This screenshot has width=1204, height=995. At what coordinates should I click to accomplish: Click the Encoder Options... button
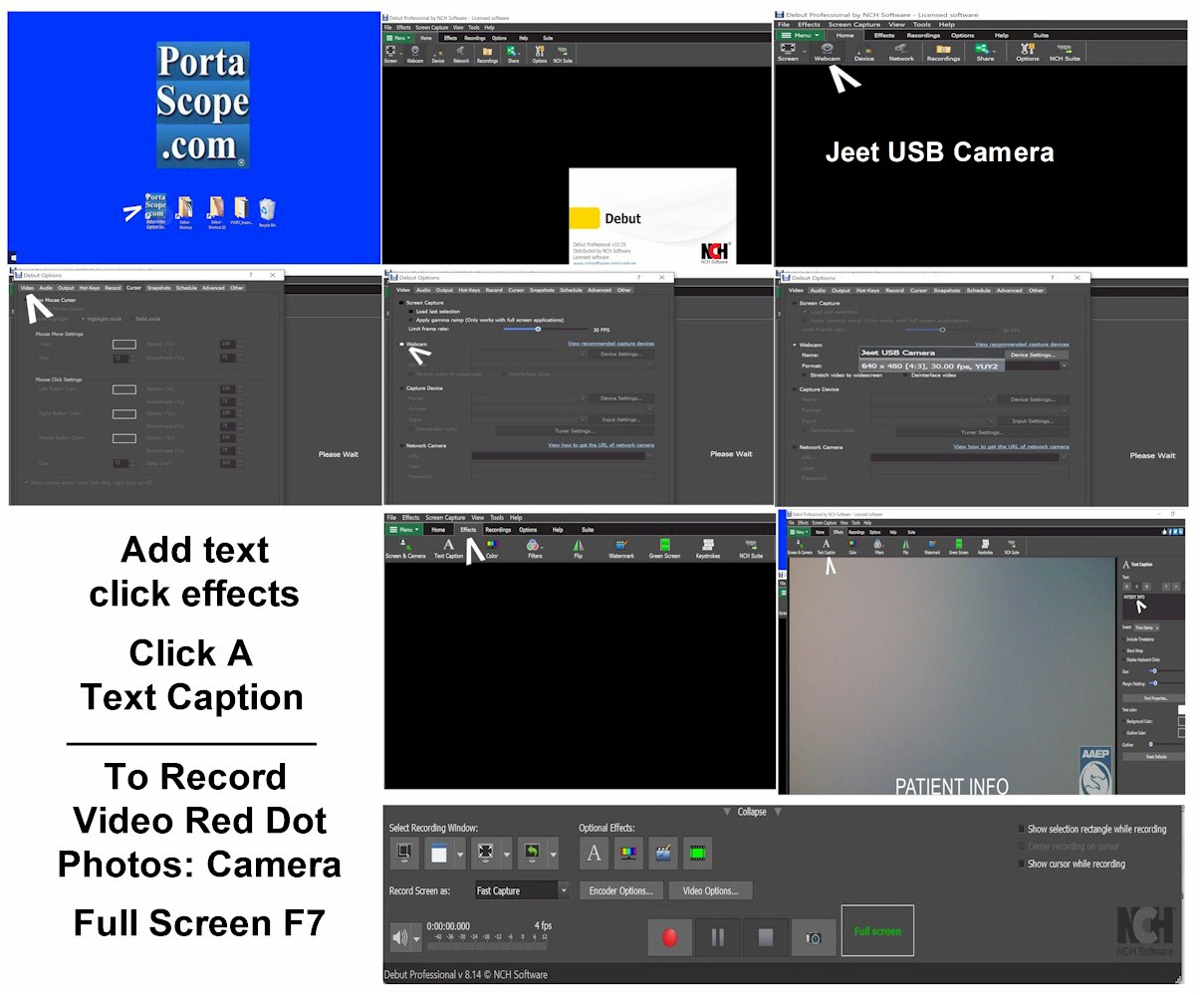click(621, 890)
